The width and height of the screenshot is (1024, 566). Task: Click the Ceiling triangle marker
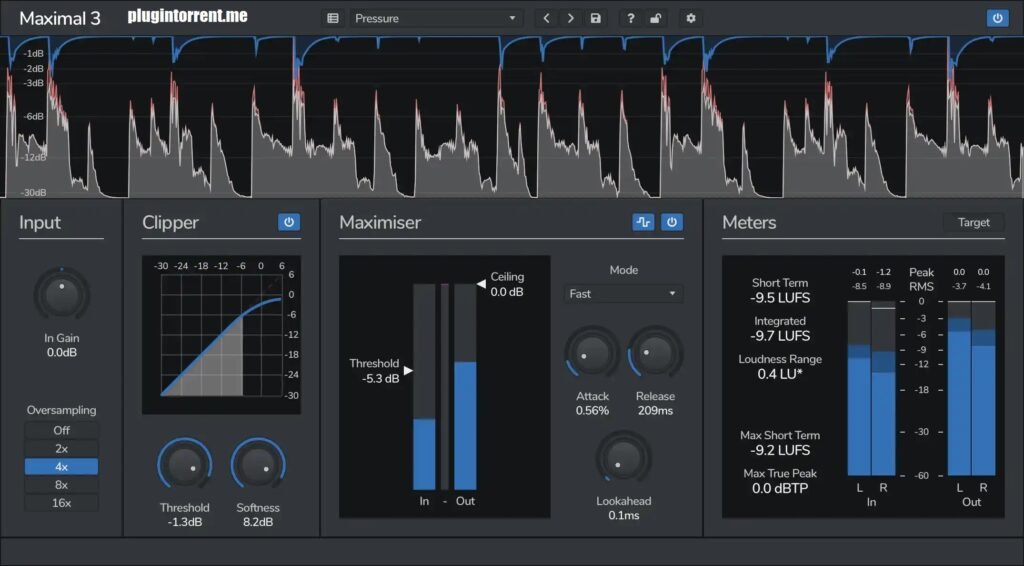tap(481, 284)
